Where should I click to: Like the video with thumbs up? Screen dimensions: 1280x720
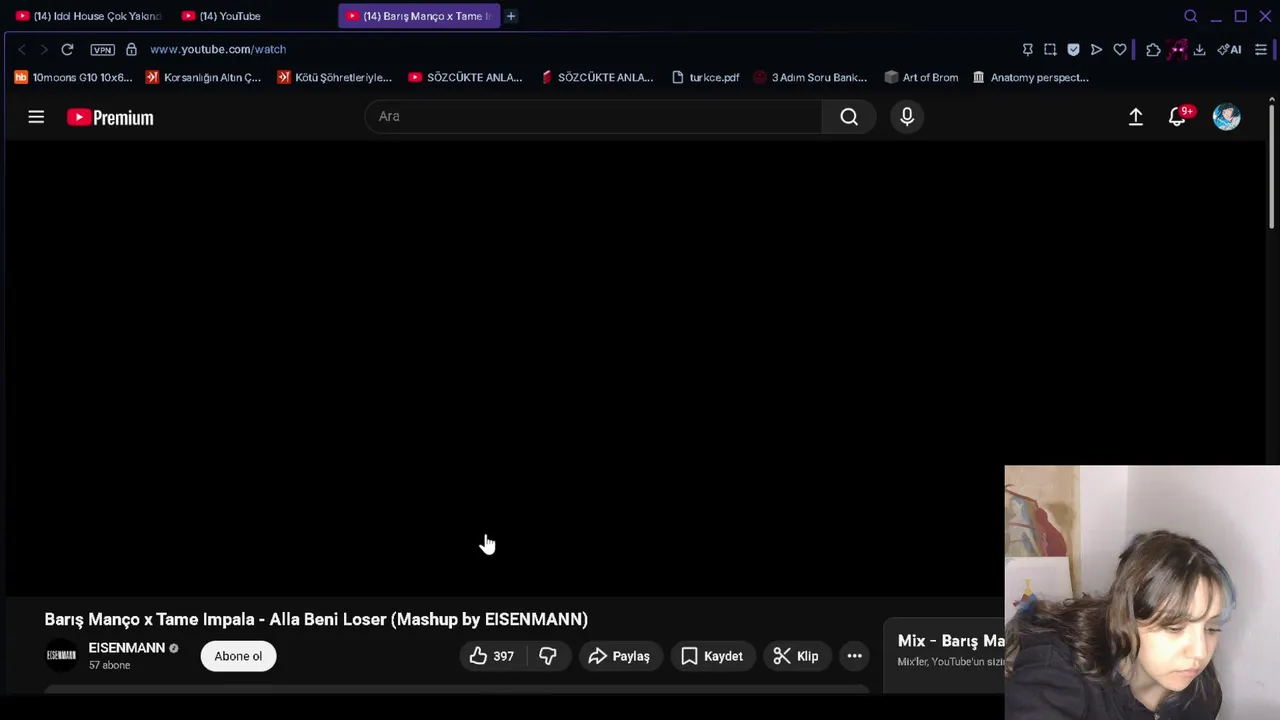click(492, 656)
